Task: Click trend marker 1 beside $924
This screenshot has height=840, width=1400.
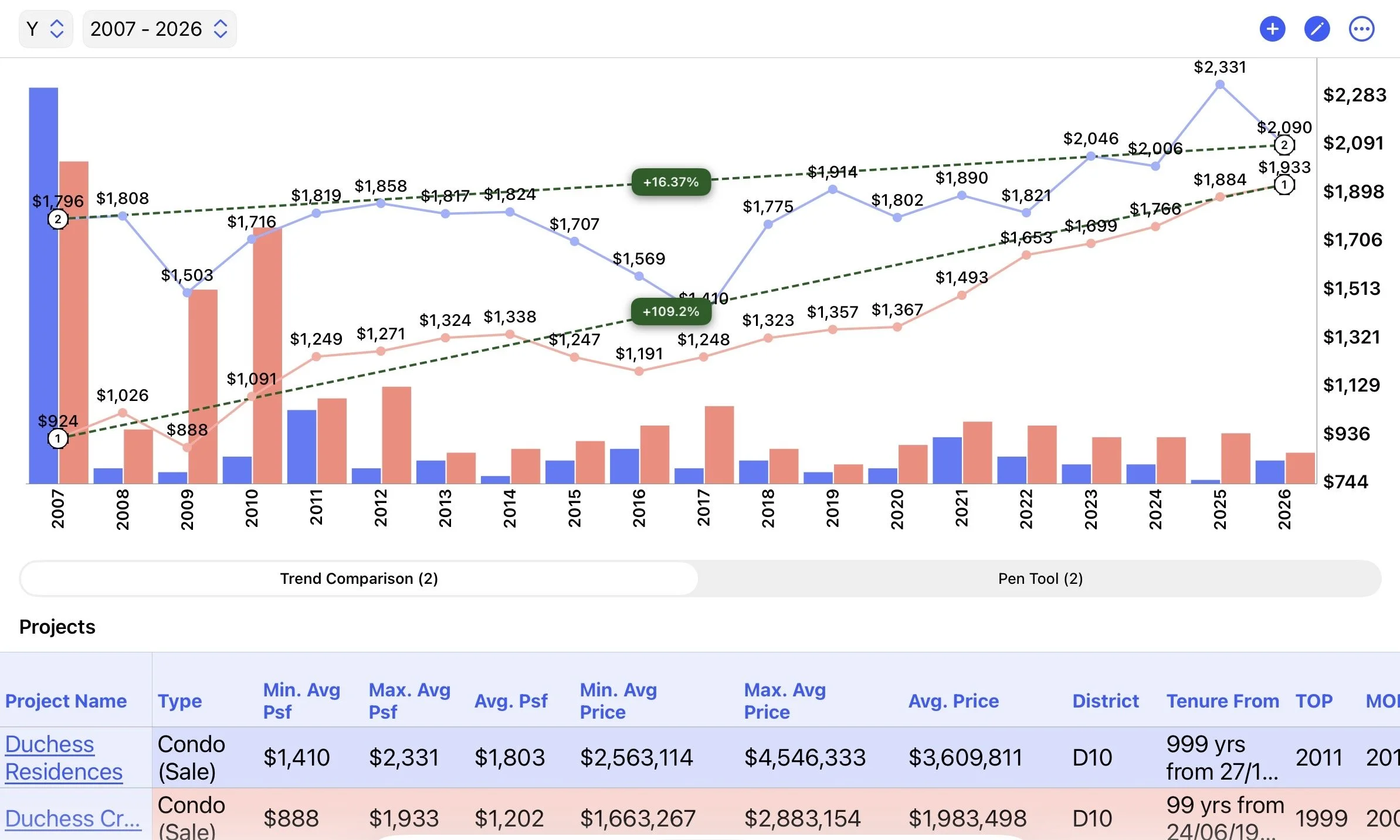Action: (57, 438)
